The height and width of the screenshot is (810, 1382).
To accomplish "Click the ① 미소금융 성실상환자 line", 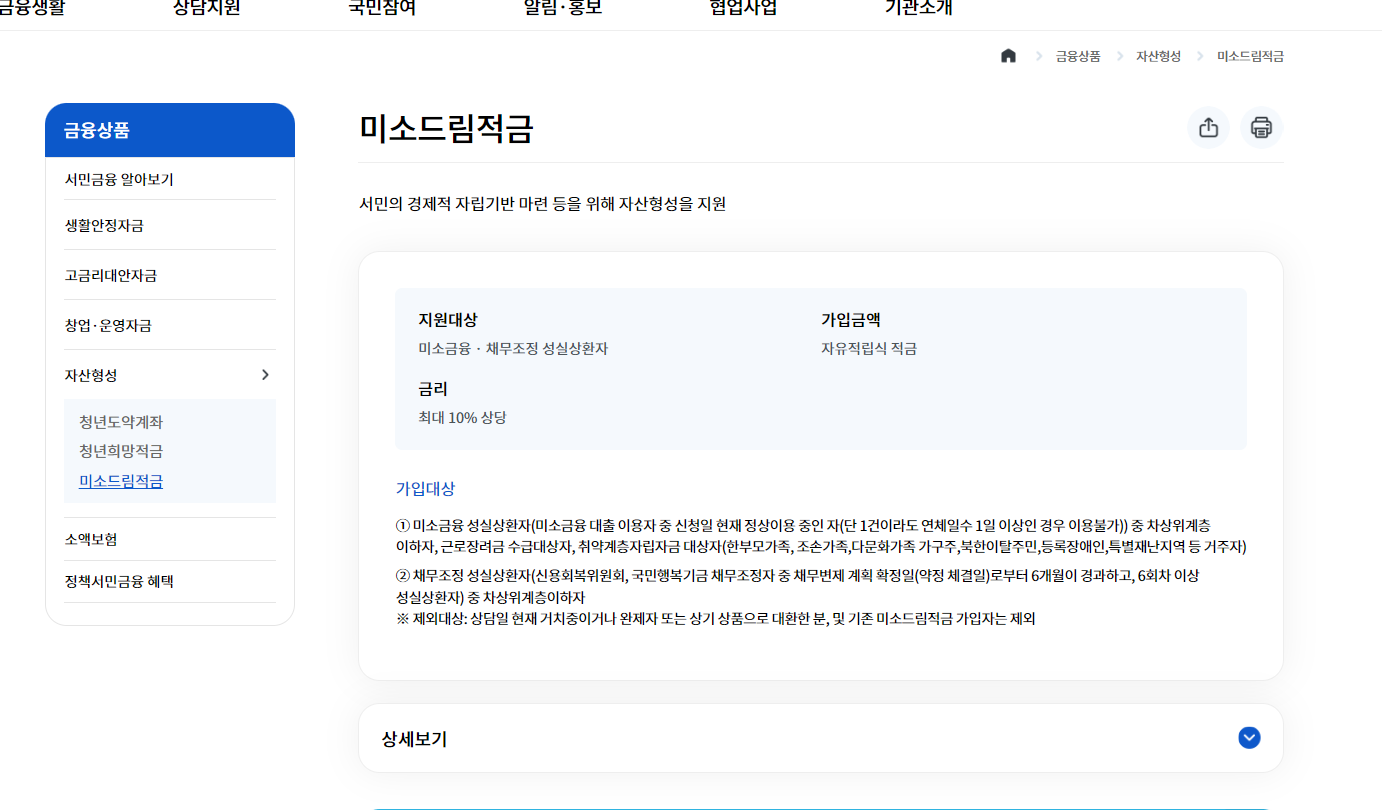I will click(821, 536).
